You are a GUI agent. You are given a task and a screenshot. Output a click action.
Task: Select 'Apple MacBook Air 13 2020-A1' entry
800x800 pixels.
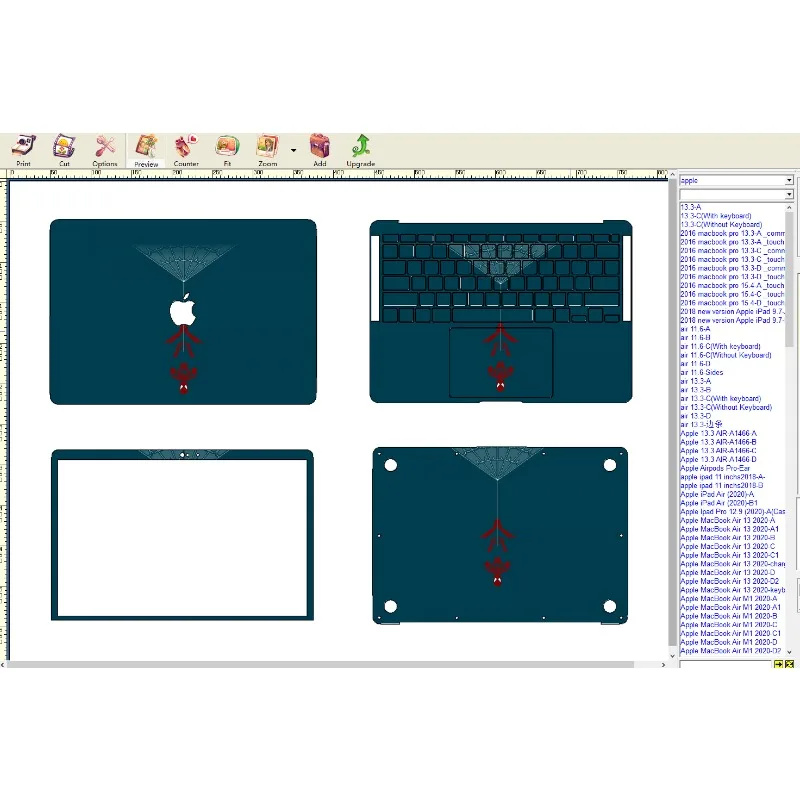click(x=730, y=529)
